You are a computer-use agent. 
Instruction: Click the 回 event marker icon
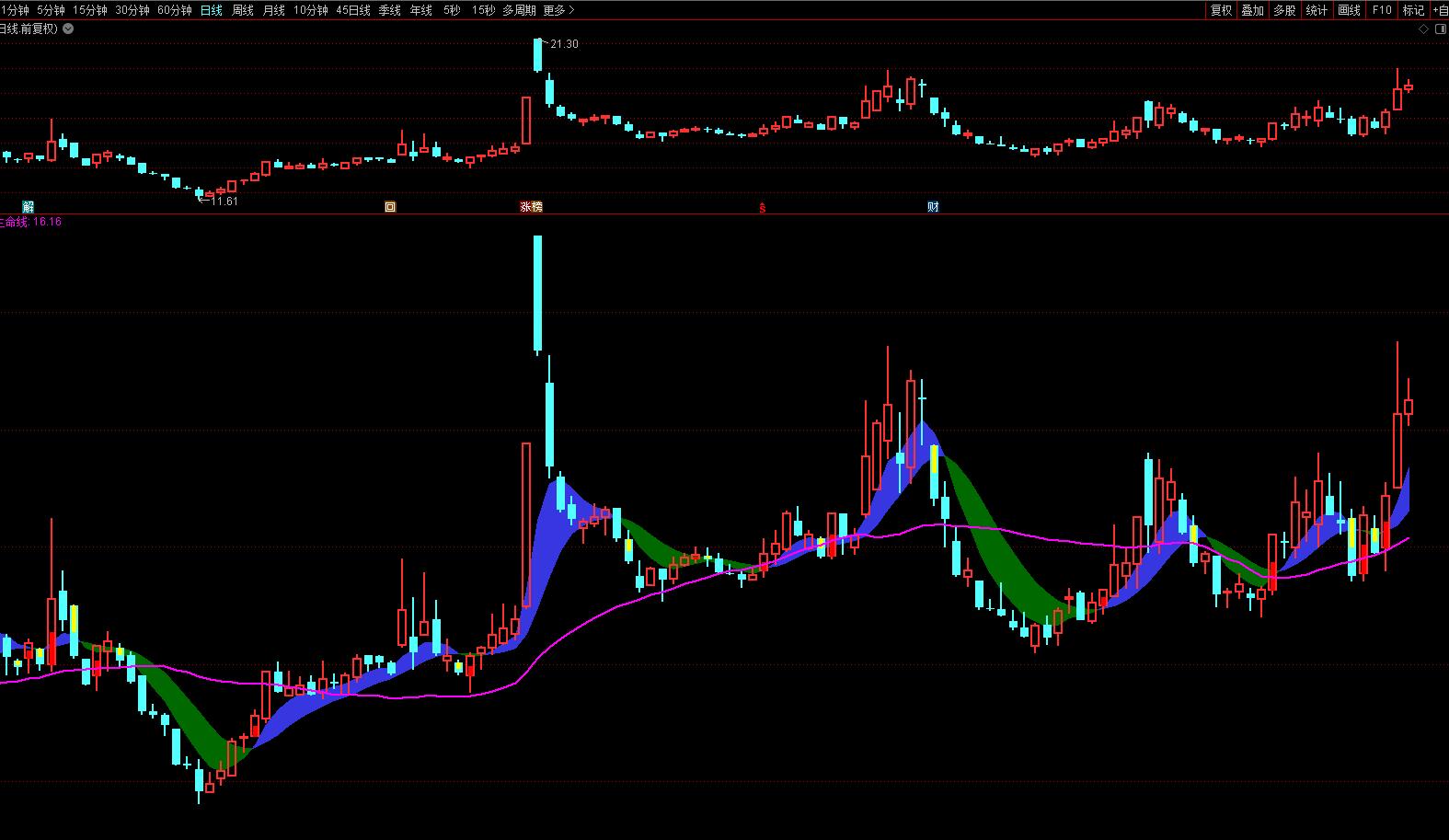point(390,207)
